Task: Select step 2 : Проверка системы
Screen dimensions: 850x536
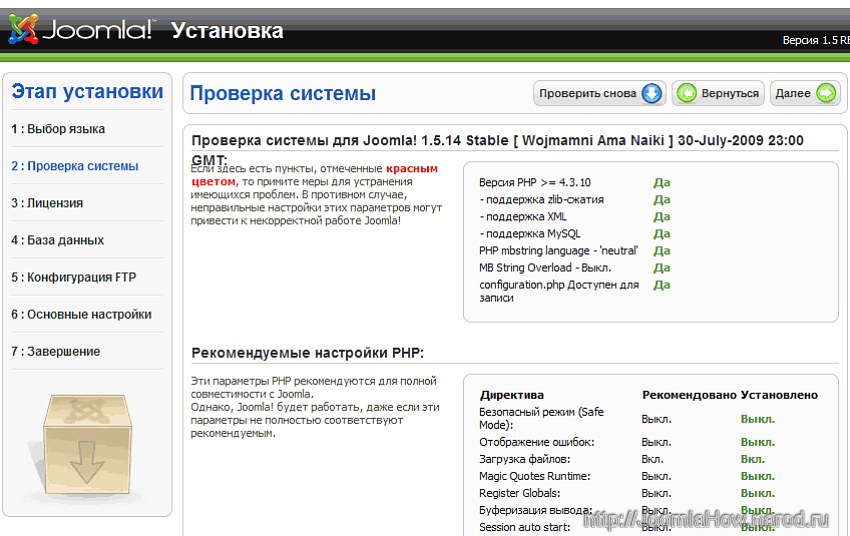Action: pos(75,166)
